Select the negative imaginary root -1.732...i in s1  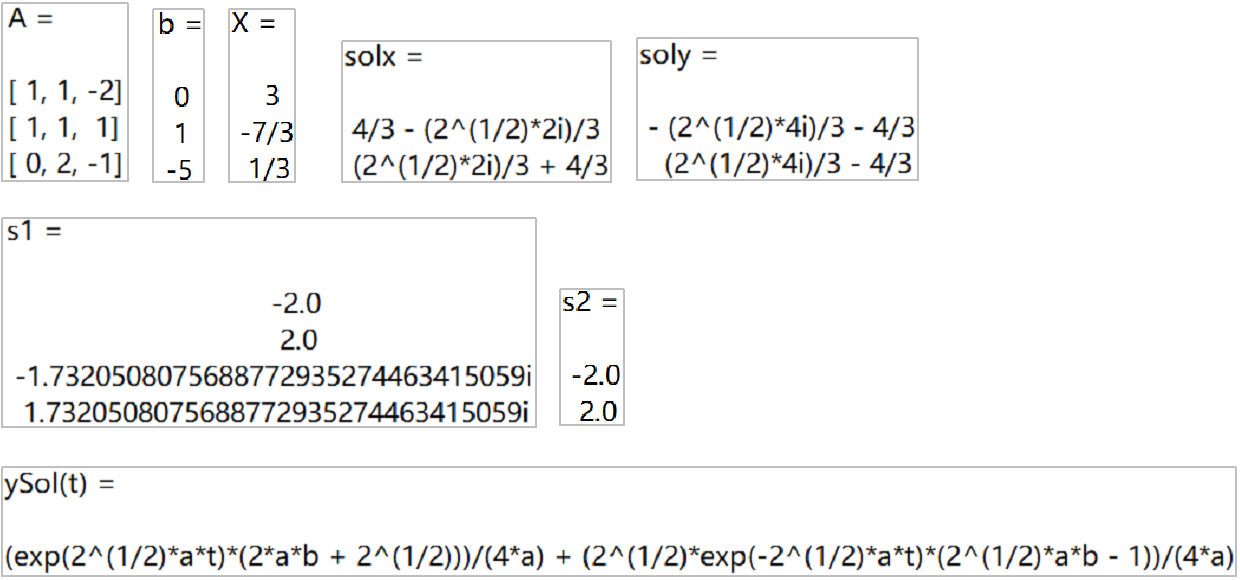point(274,377)
